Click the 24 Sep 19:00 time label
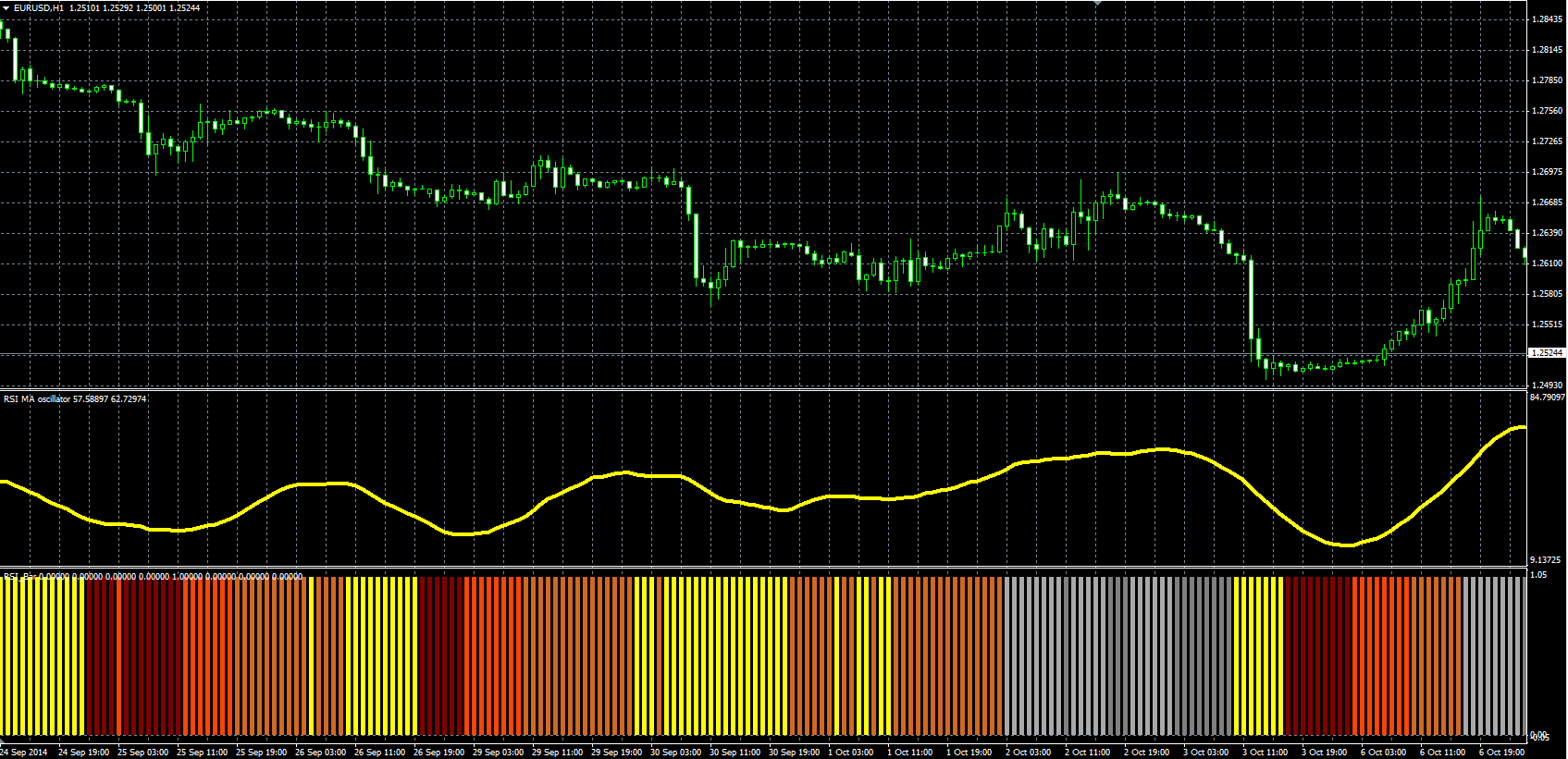 84,752
